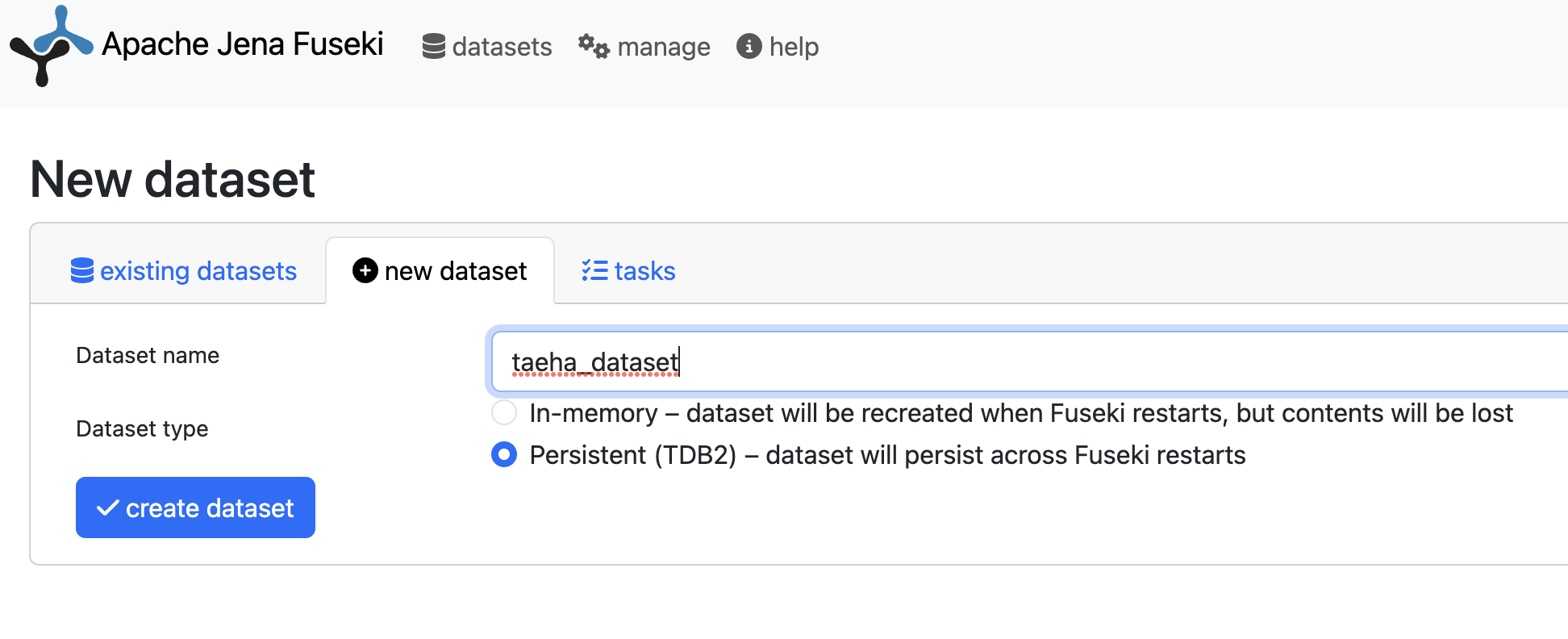Screen dimensions: 1568x639
Task: Click the checklist icon in tasks tab
Action: click(595, 270)
